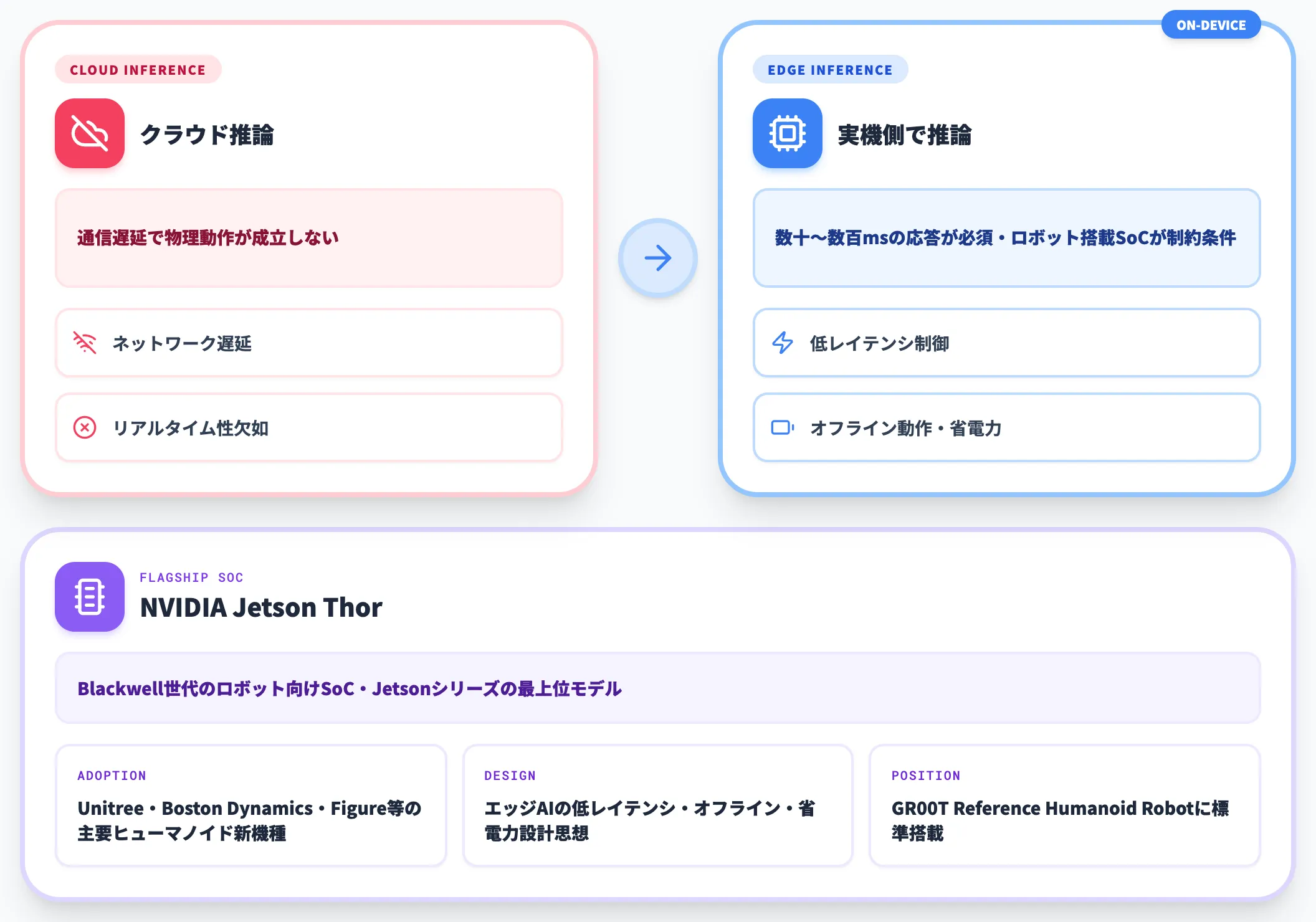Screen dimensions: 1316x922
Task: Click the purple Jetson Thor chip icon
Action: (x=90, y=597)
